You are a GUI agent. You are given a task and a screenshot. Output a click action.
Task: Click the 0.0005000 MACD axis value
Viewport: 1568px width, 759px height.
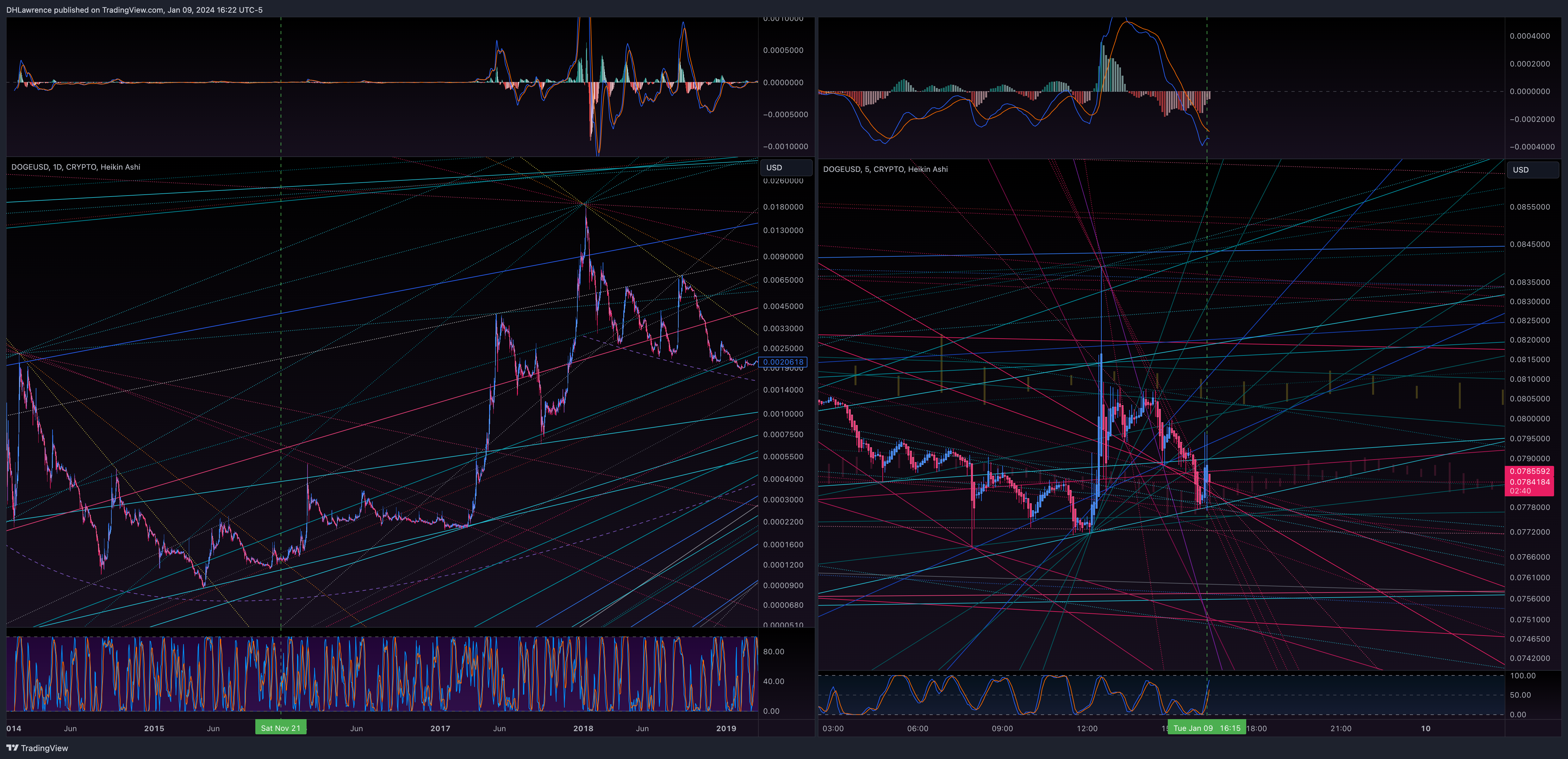783,51
